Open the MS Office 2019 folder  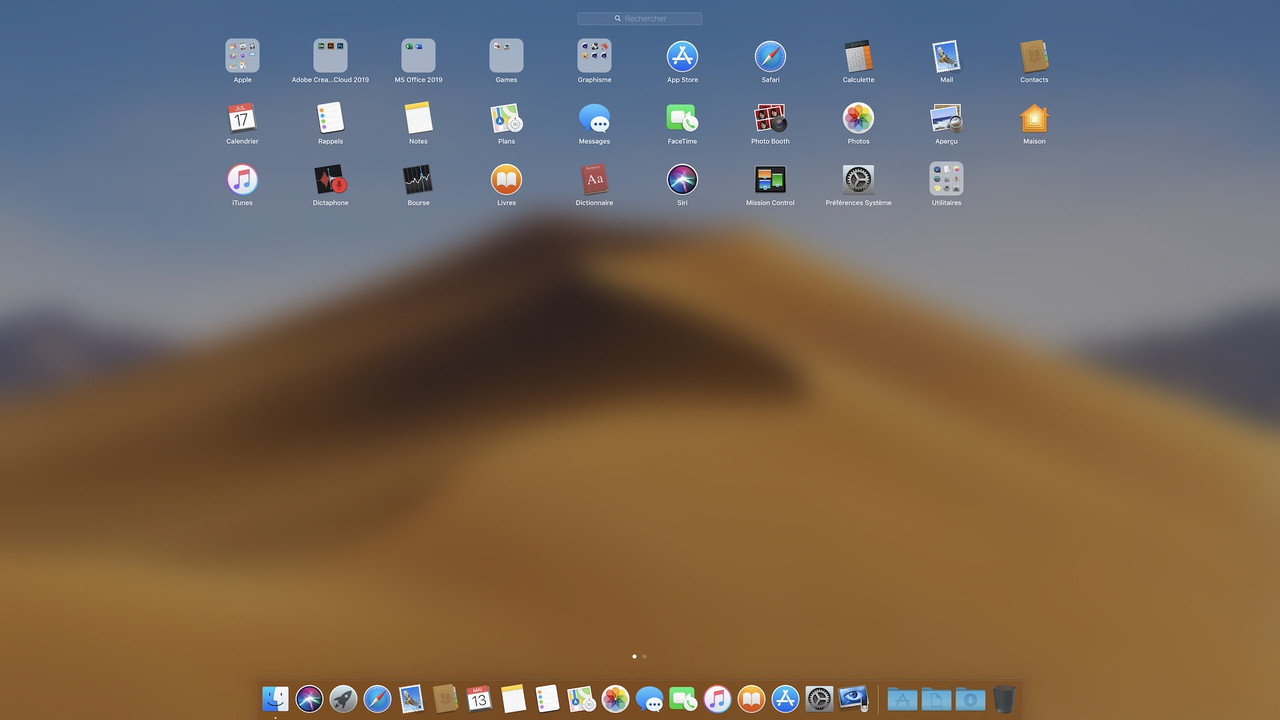click(x=418, y=56)
